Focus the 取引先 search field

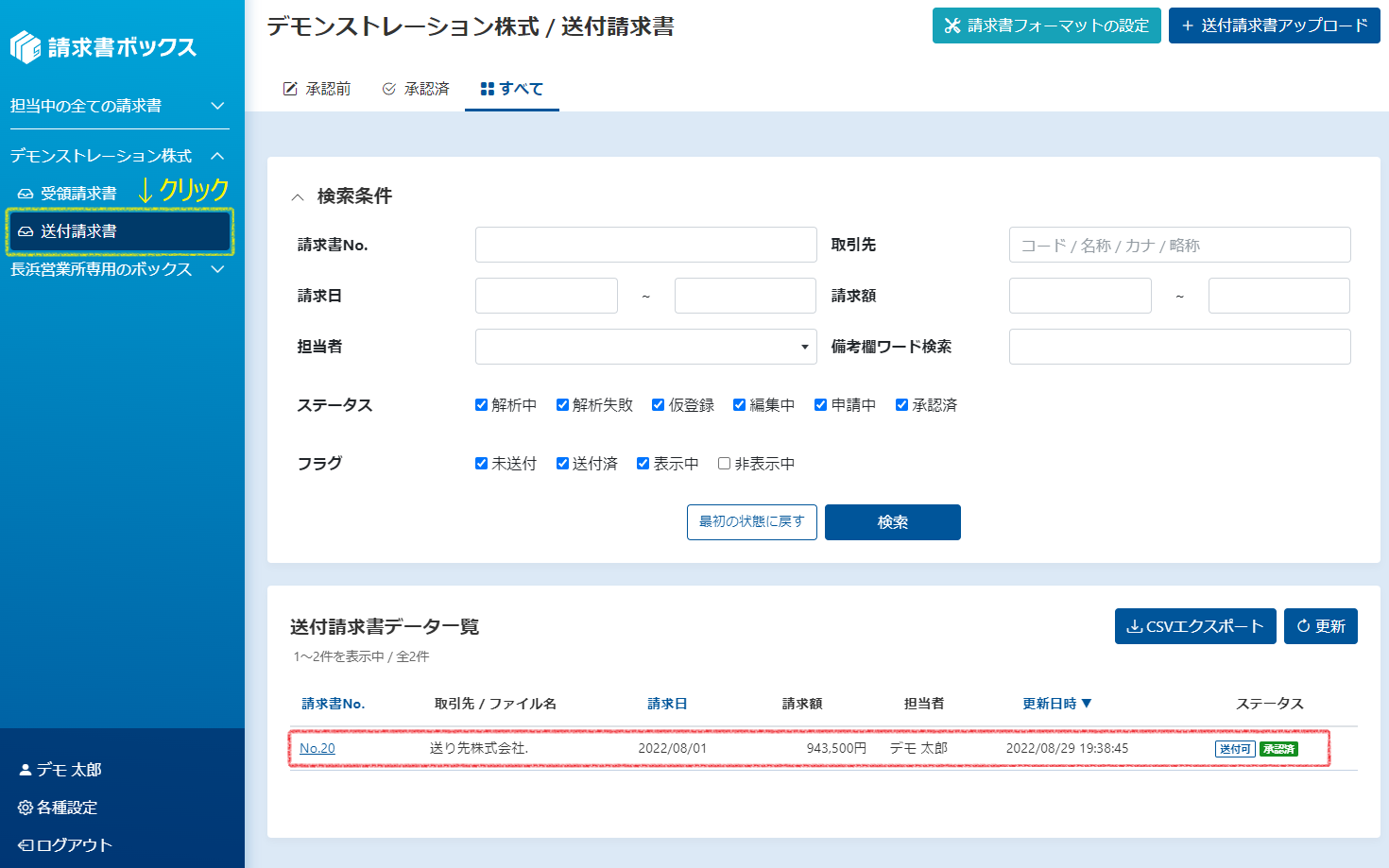click(1179, 245)
